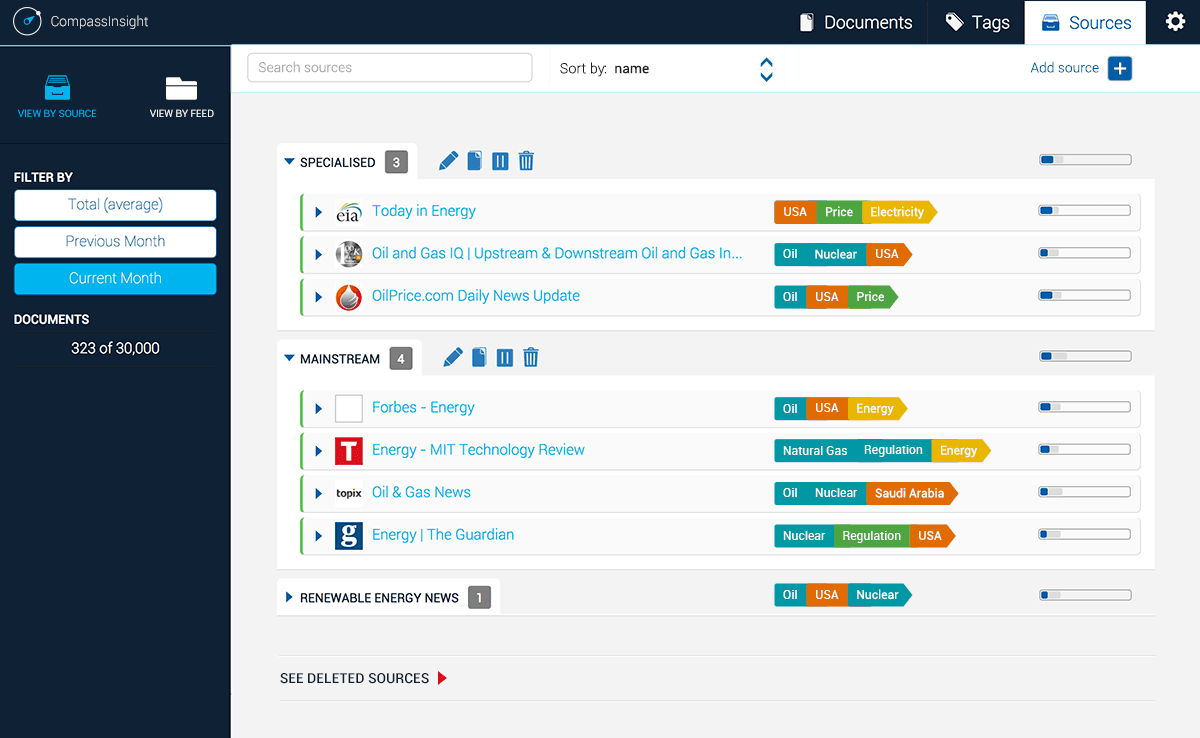Collapse the Mainstream group

(x=289, y=358)
